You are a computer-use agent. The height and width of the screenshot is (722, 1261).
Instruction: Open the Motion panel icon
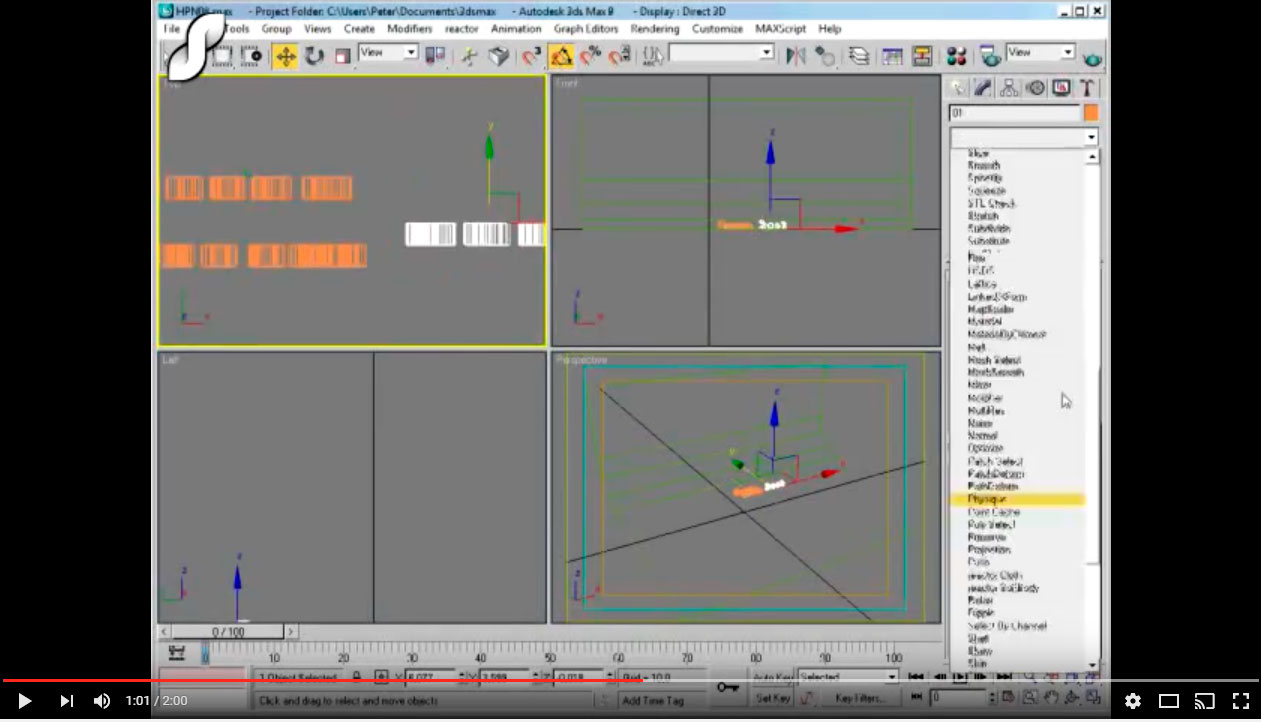point(1035,88)
